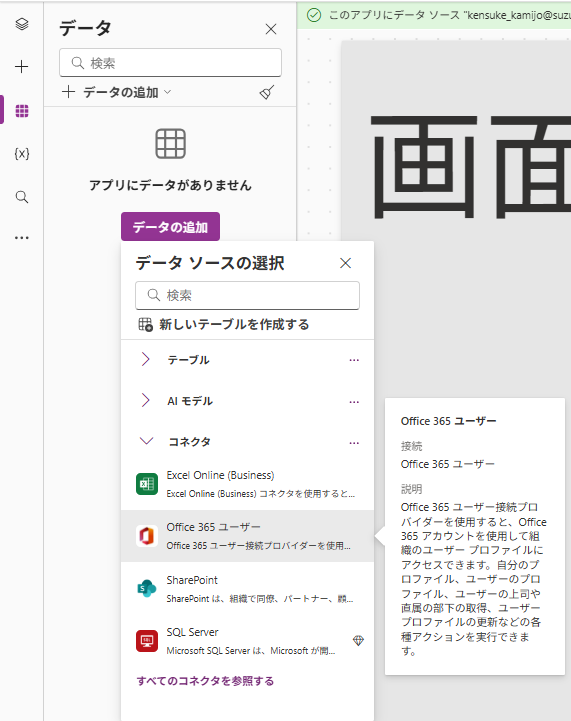
Task: Click the SQL Server red icon
Action: click(147, 641)
